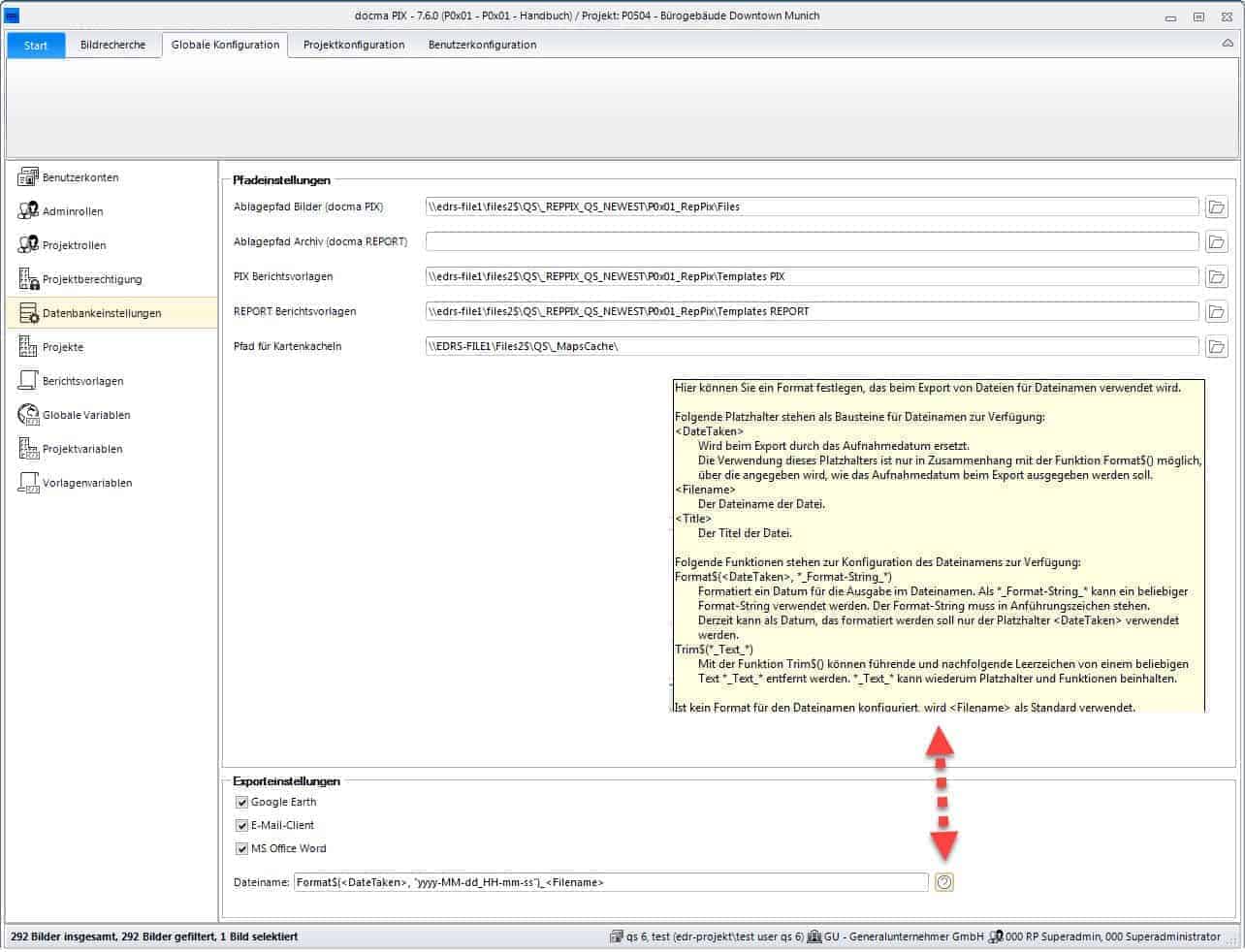Disable the MS Office Word export

coord(242,848)
